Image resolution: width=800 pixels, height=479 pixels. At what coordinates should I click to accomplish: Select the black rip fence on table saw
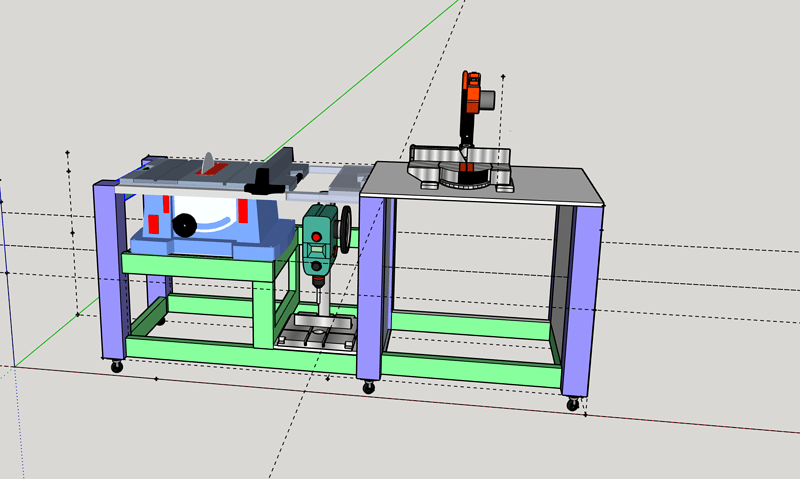270,172
